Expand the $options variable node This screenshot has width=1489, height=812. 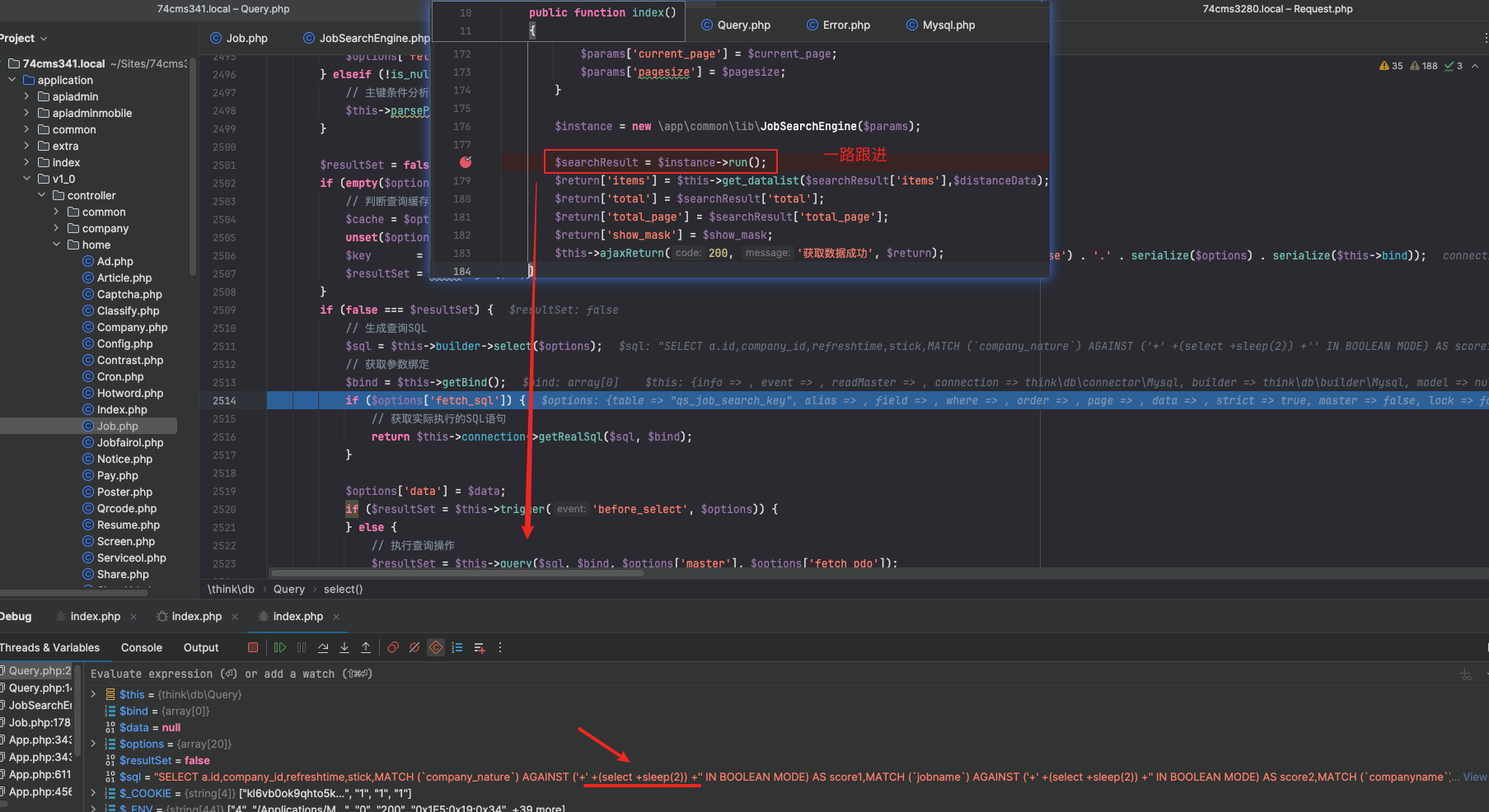coord(93,744)
